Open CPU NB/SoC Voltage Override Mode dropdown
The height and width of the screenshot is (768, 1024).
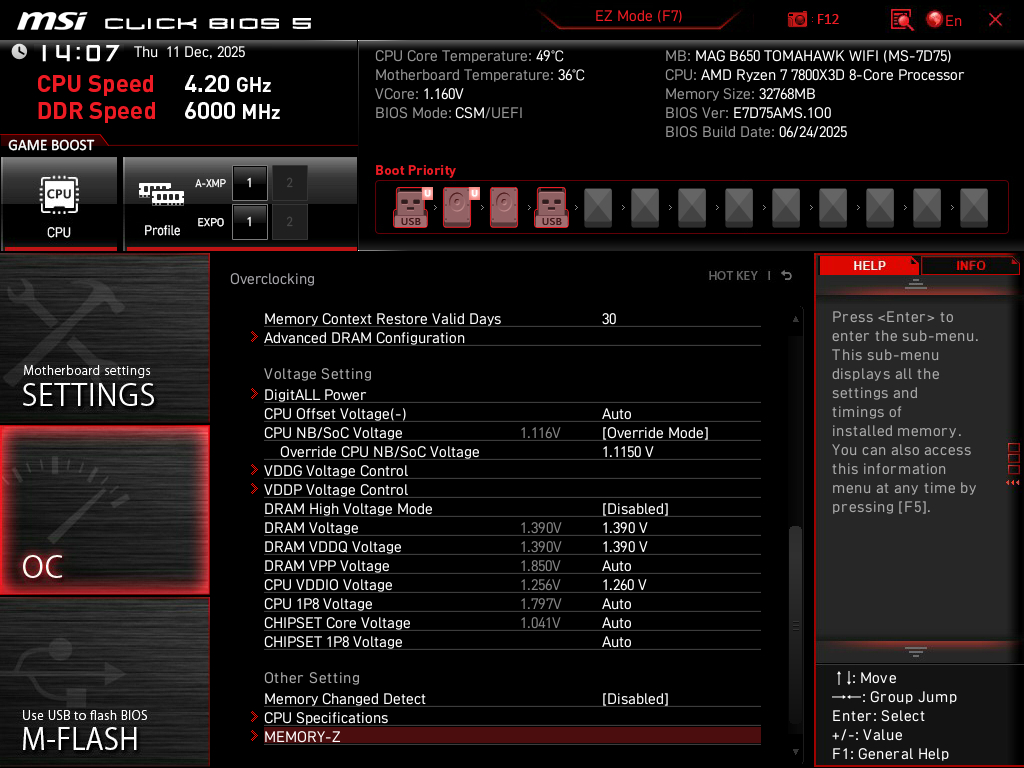655,432
